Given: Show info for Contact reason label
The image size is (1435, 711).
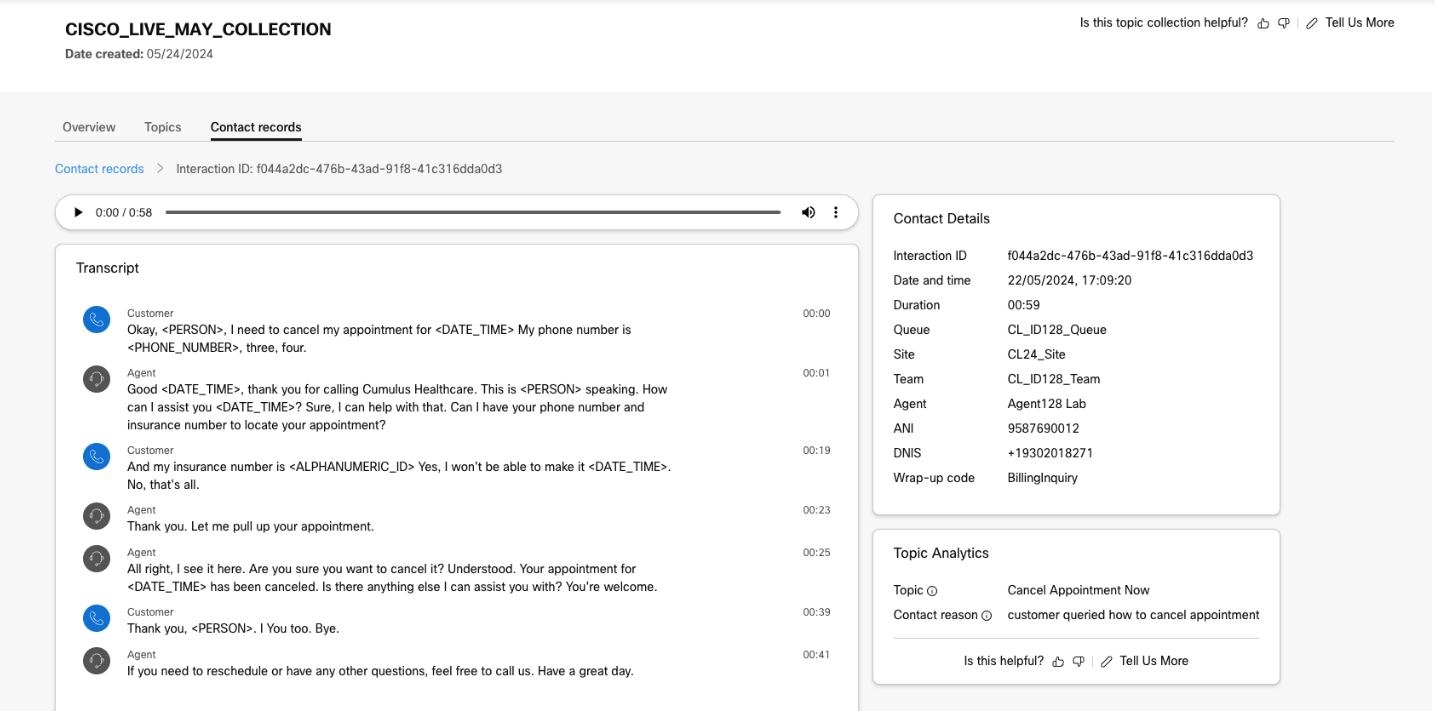Looking at the screenshot, I should (986, 616).
